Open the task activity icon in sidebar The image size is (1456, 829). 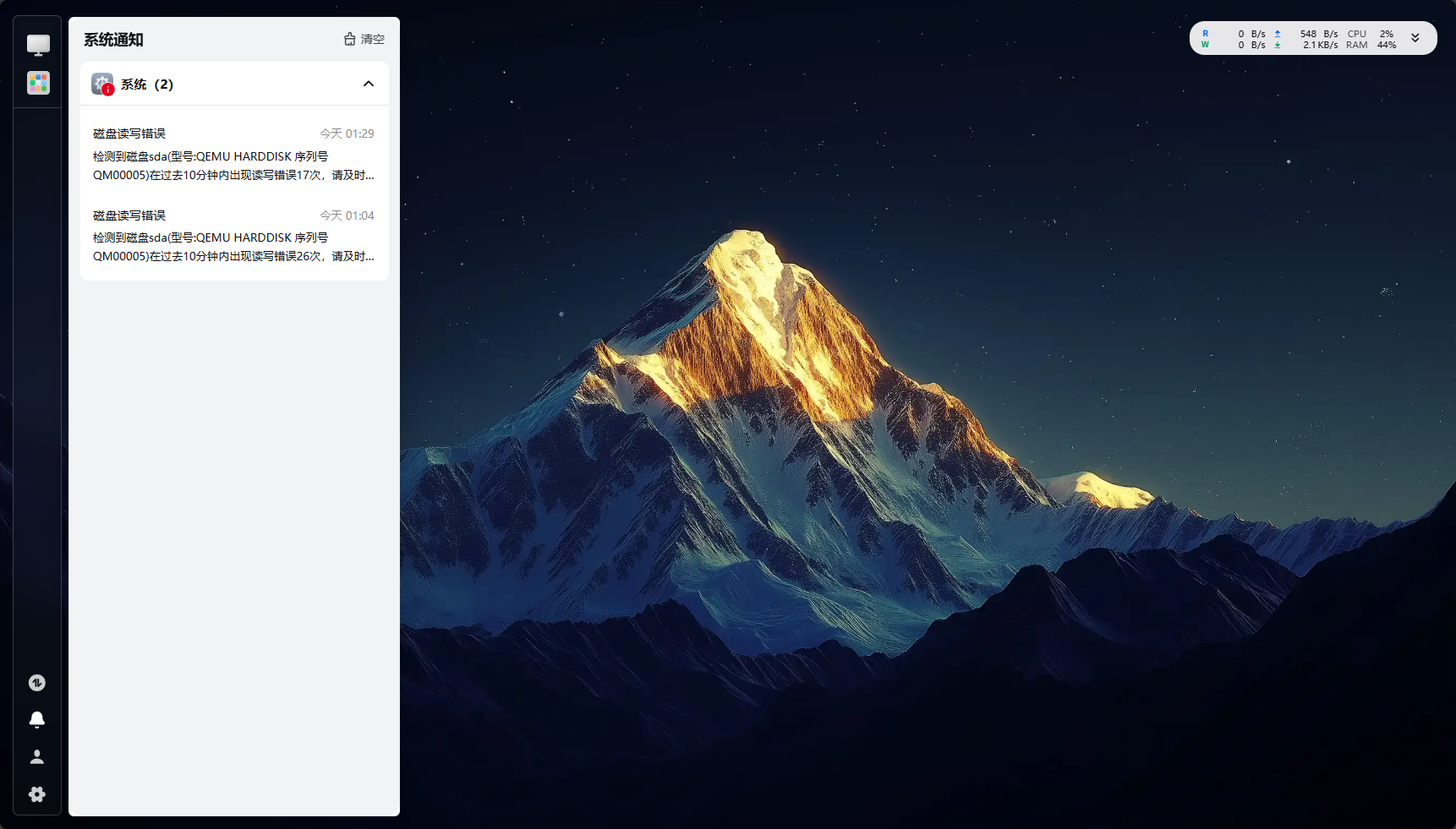[x=37, y=683]
